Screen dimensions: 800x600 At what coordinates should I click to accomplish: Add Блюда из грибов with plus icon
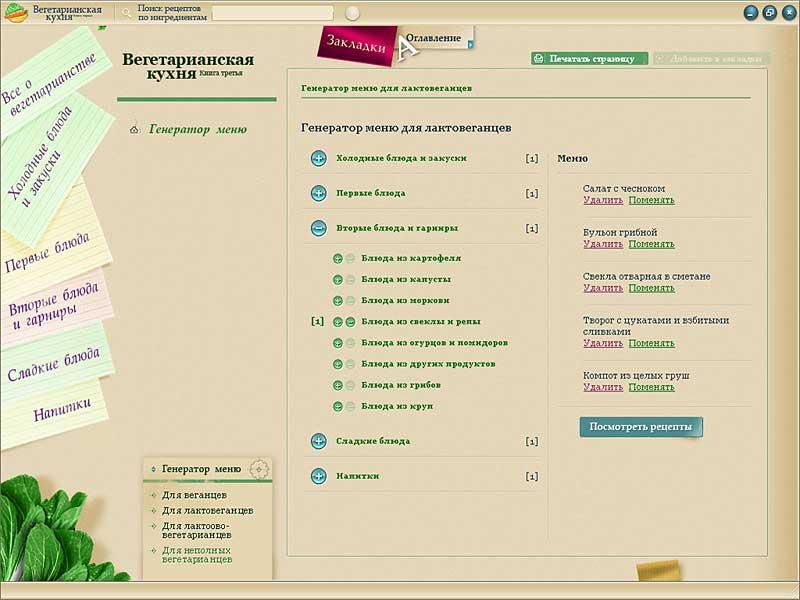[338, 385]
